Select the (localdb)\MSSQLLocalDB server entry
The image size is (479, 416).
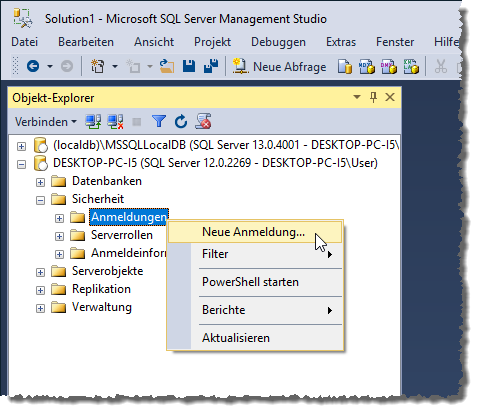coord(226,145)
